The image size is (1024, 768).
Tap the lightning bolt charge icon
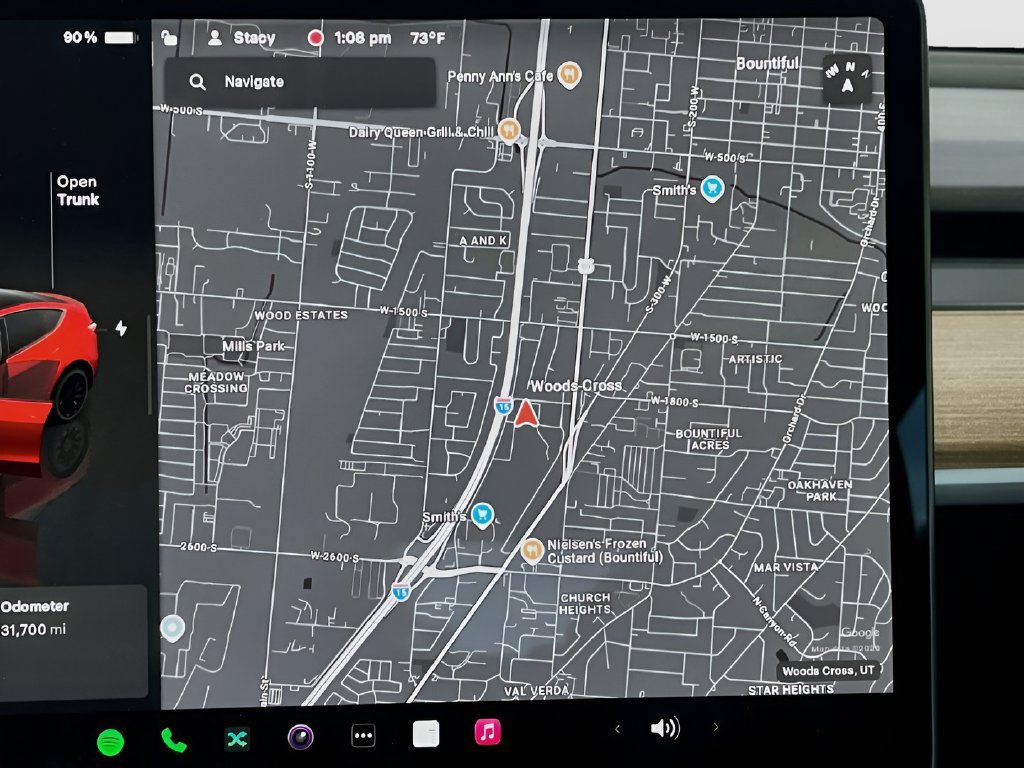(x=121, y=328)
